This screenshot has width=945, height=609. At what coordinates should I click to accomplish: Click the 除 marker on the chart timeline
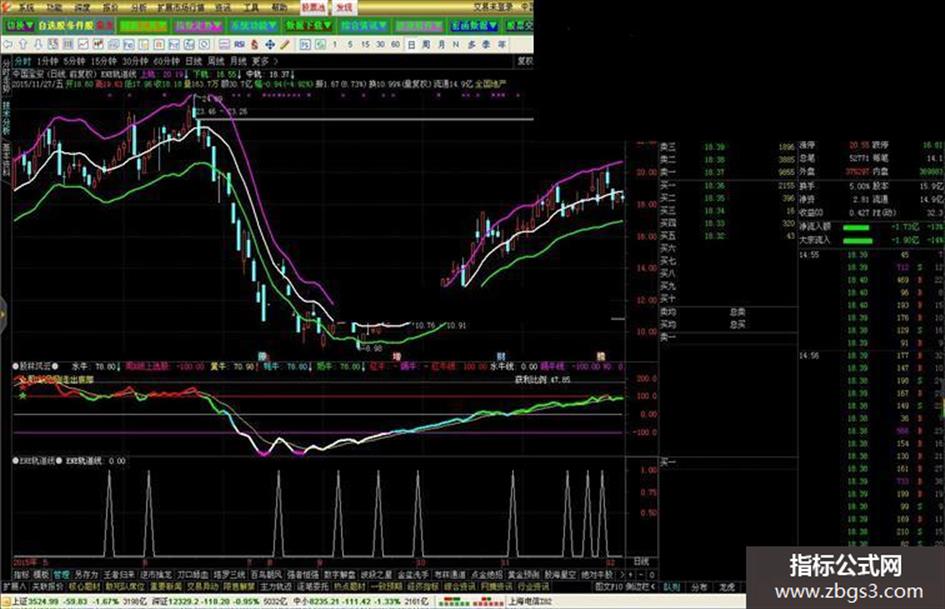(x=263, y=356)
